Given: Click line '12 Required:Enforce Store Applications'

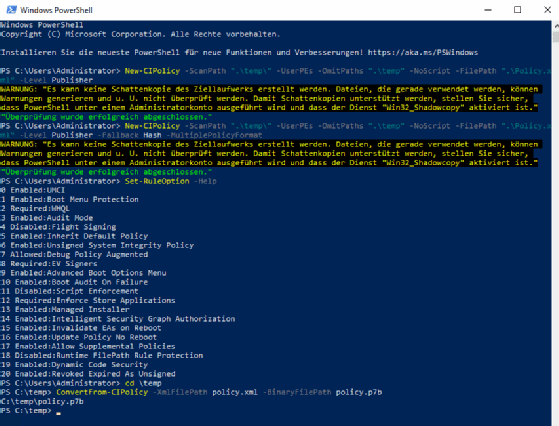Looking at the screenshot, I should click(88, 301).
